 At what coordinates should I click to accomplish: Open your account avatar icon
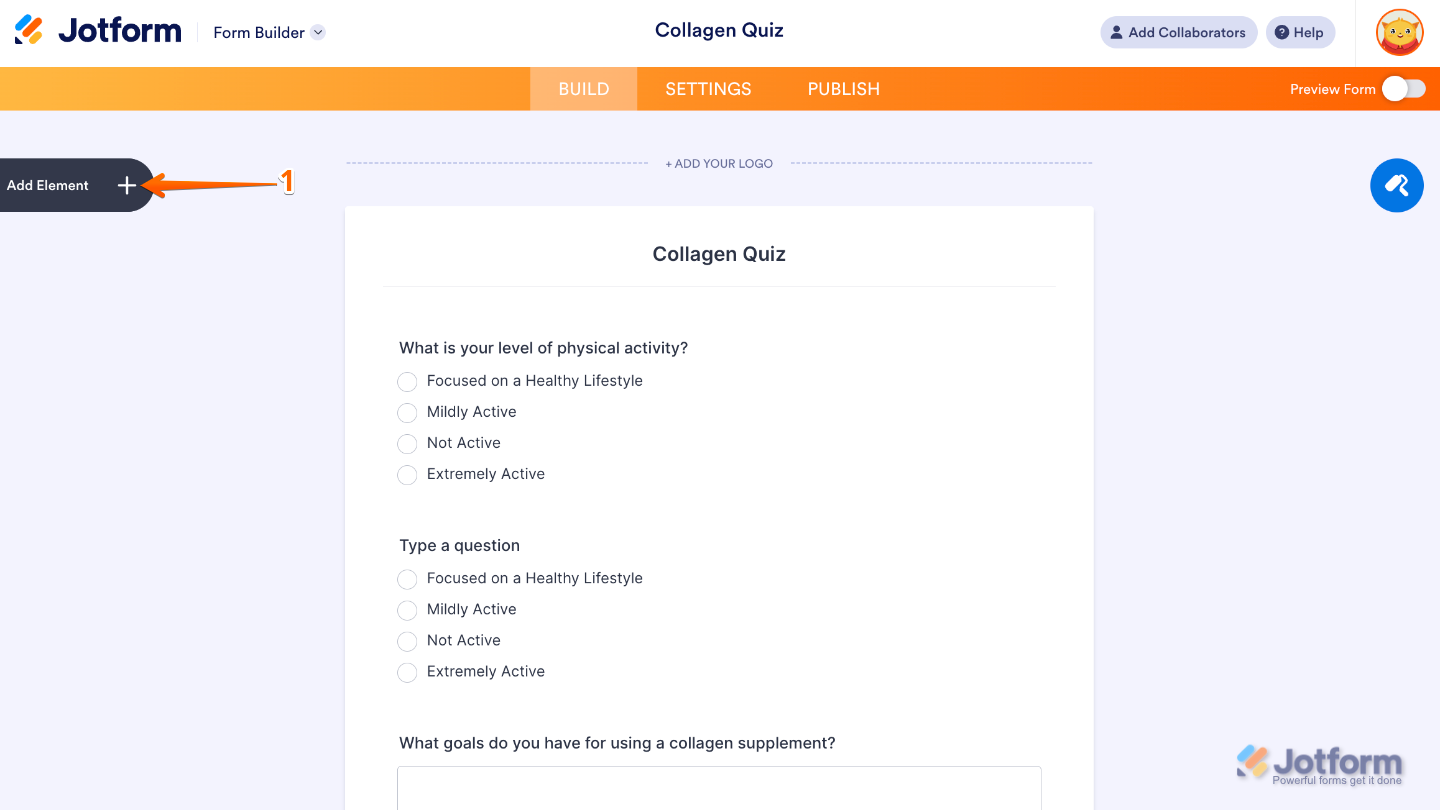click(1398, 32)
